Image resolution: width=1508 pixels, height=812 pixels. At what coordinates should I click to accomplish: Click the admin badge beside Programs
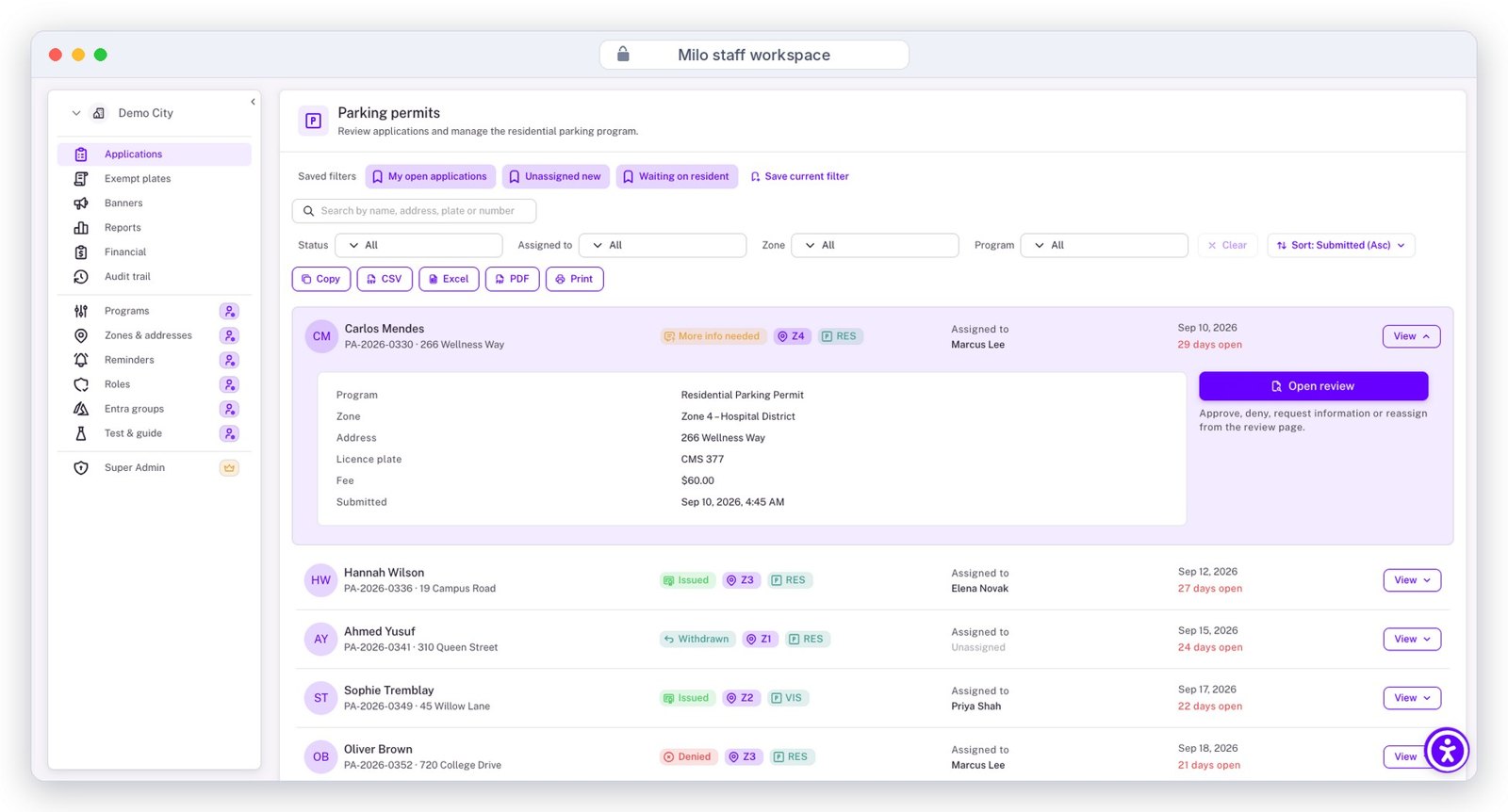point(229,311)
